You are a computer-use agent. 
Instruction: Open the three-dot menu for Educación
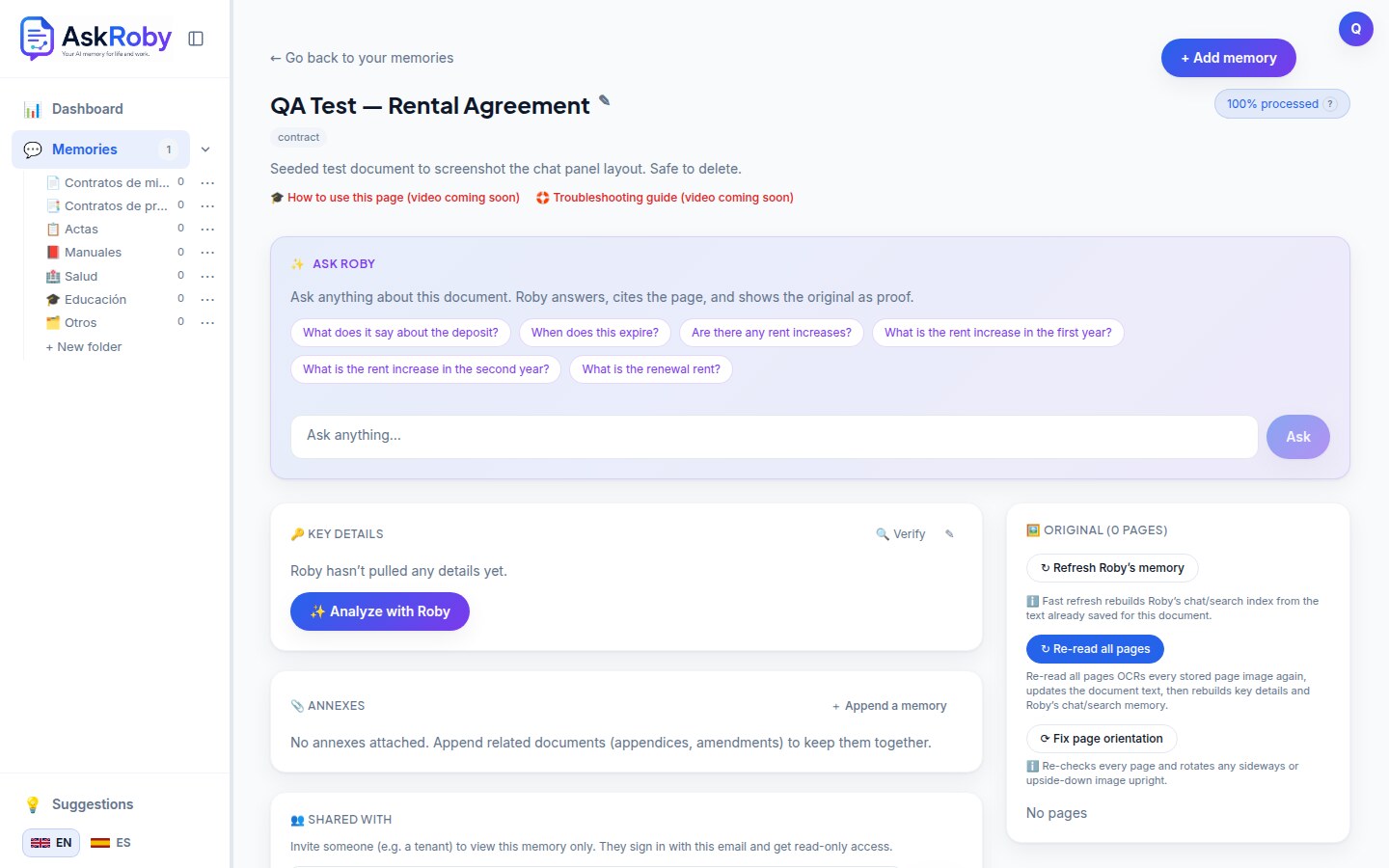207,299
